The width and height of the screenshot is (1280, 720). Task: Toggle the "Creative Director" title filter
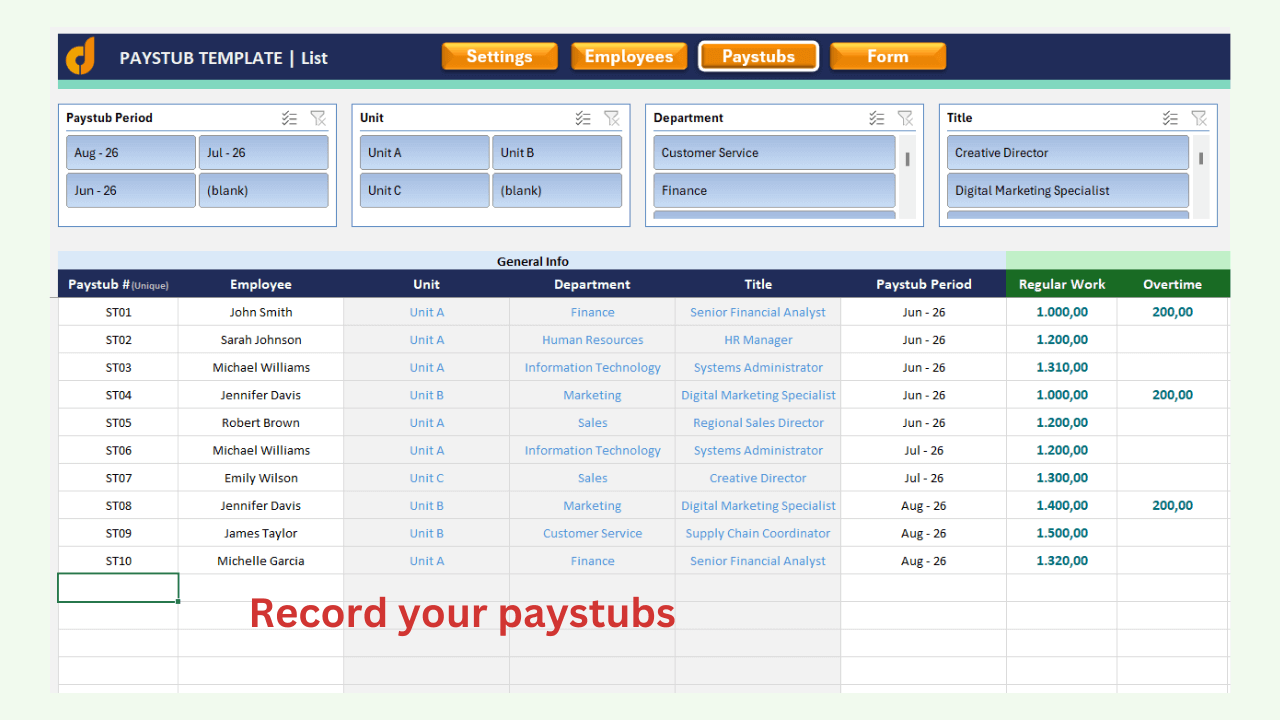[1067, 152]
